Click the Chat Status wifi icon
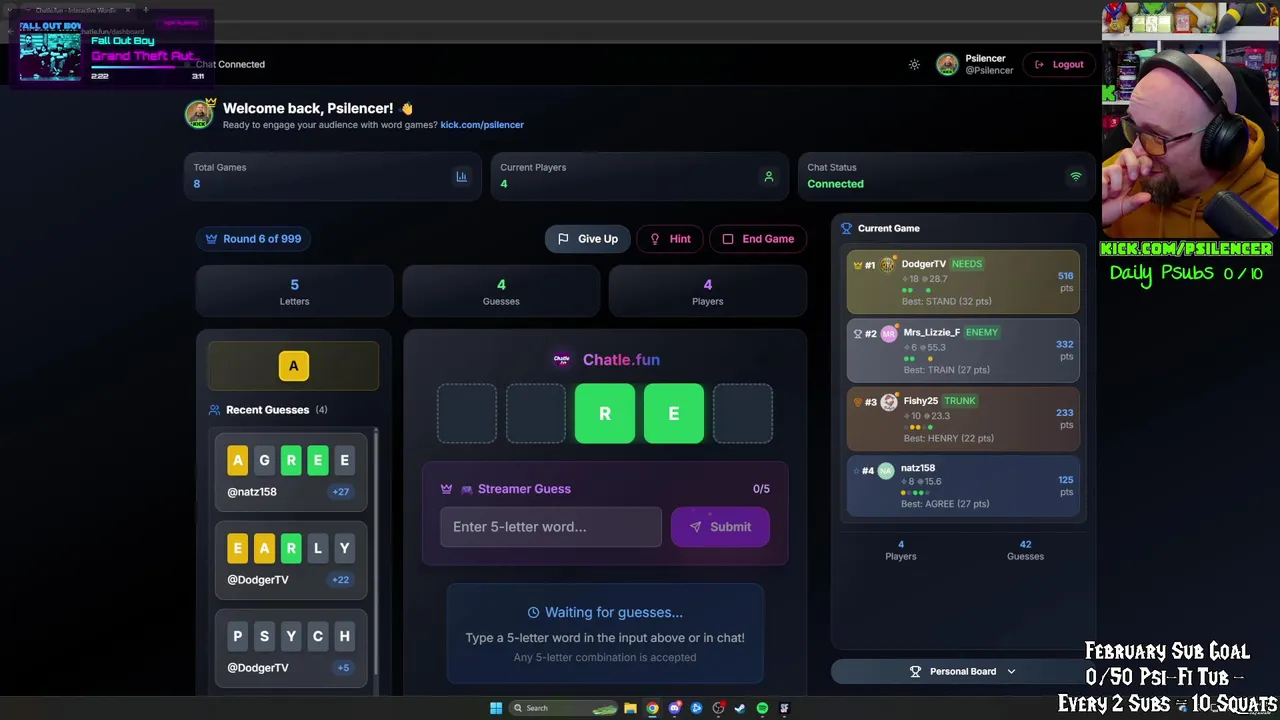Image resolution: width=1280 pixels, height=720 pixels. pos(1076,177)
